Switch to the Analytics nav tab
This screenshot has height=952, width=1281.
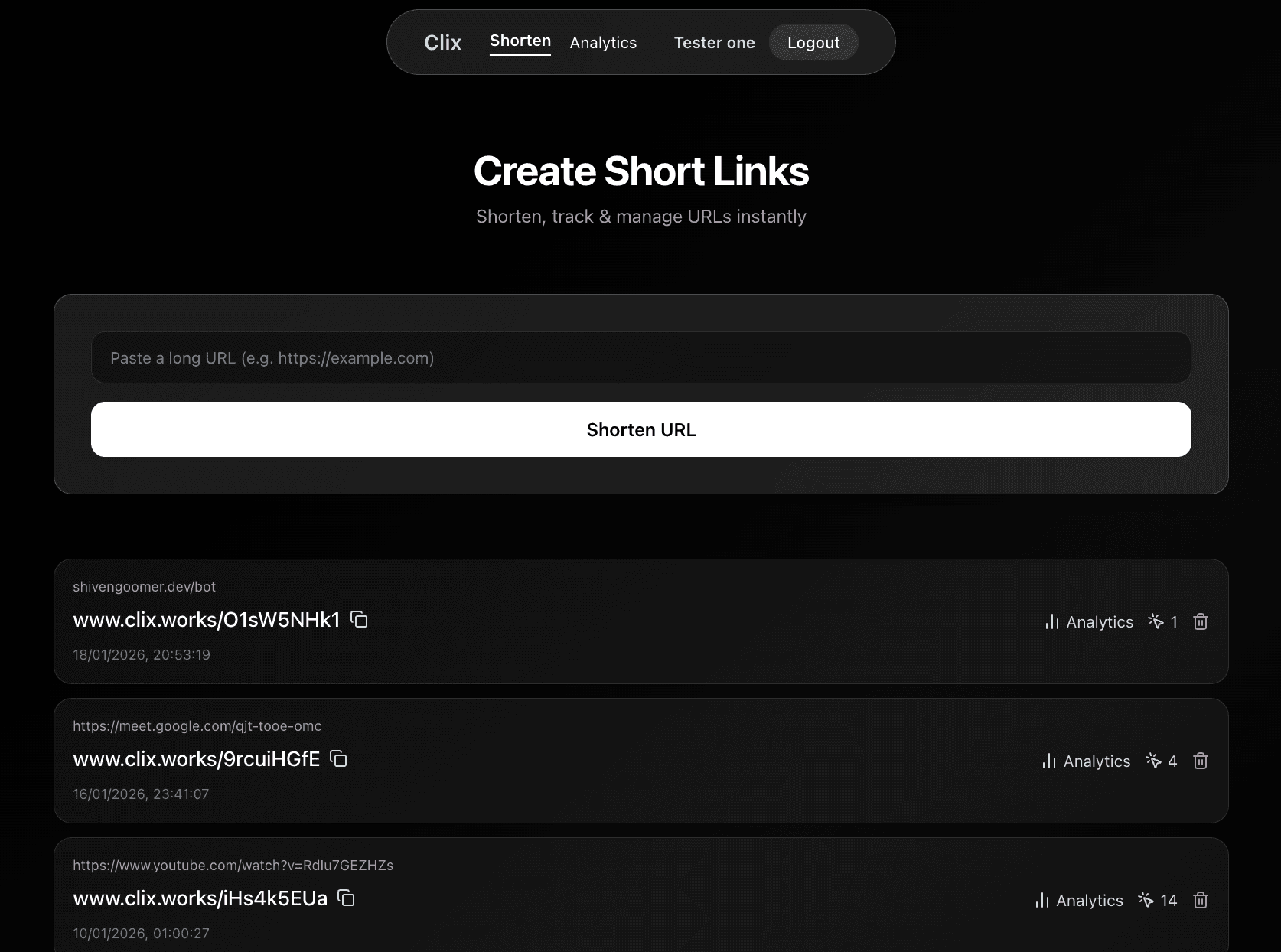pos(603,43)
